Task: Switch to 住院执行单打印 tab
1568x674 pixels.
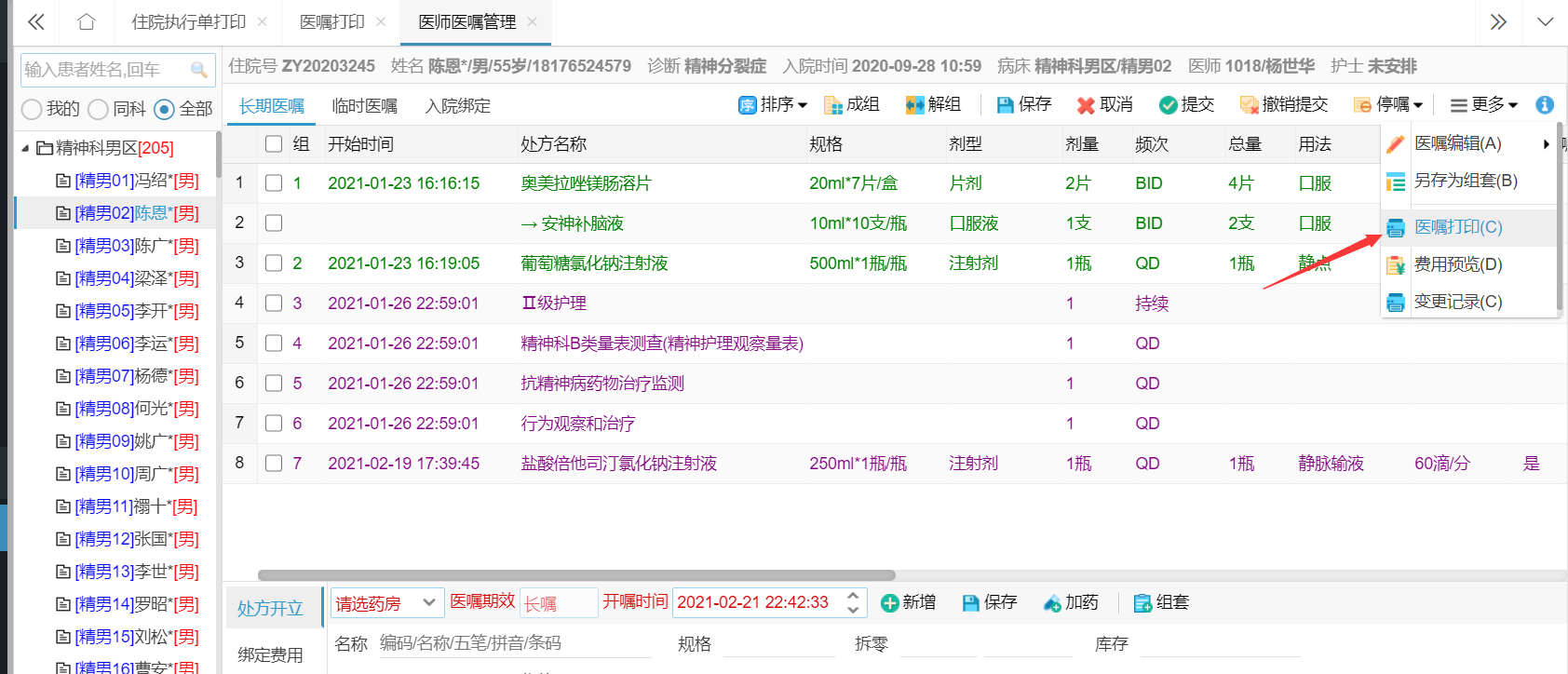Action: click(x=188, y=22)
